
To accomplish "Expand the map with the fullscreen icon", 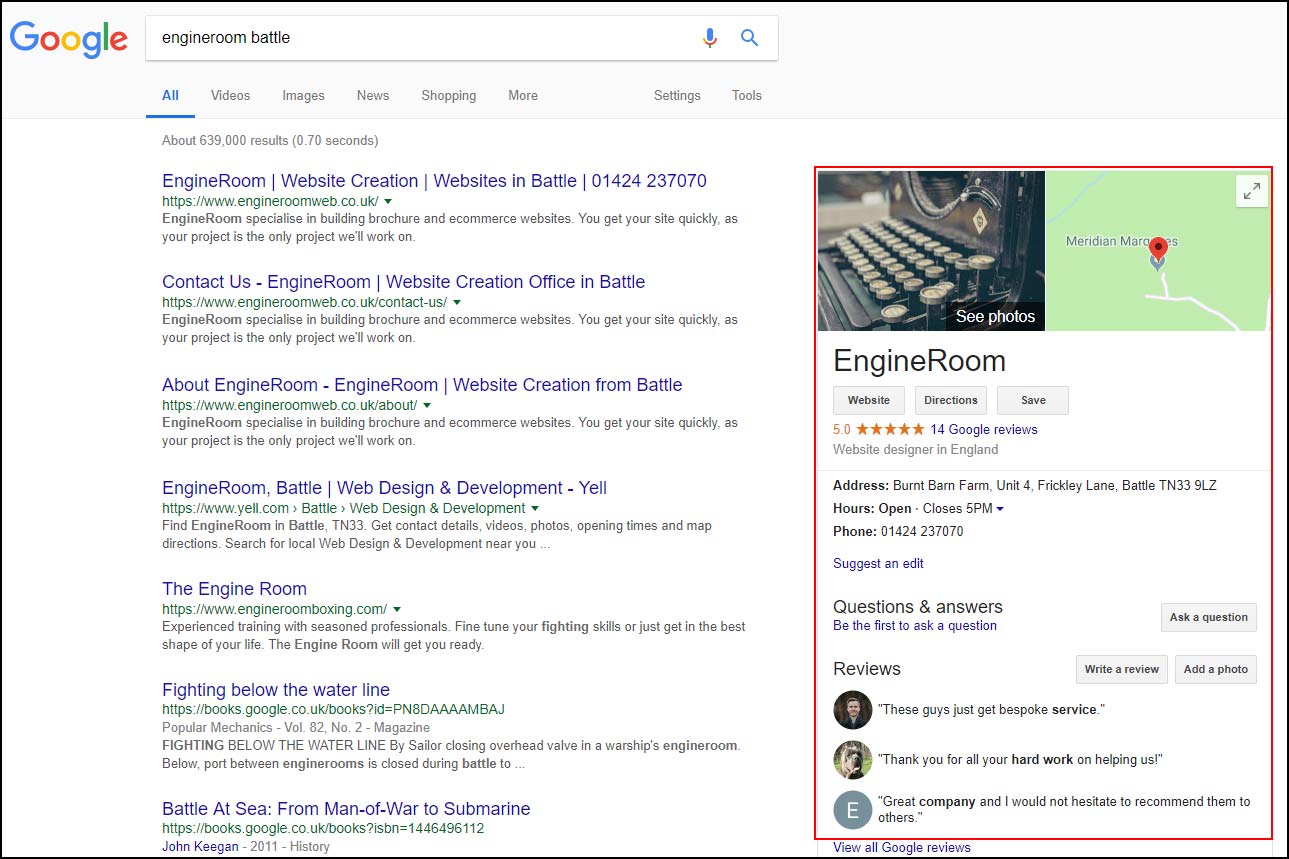I will [x=1251, y=191].
